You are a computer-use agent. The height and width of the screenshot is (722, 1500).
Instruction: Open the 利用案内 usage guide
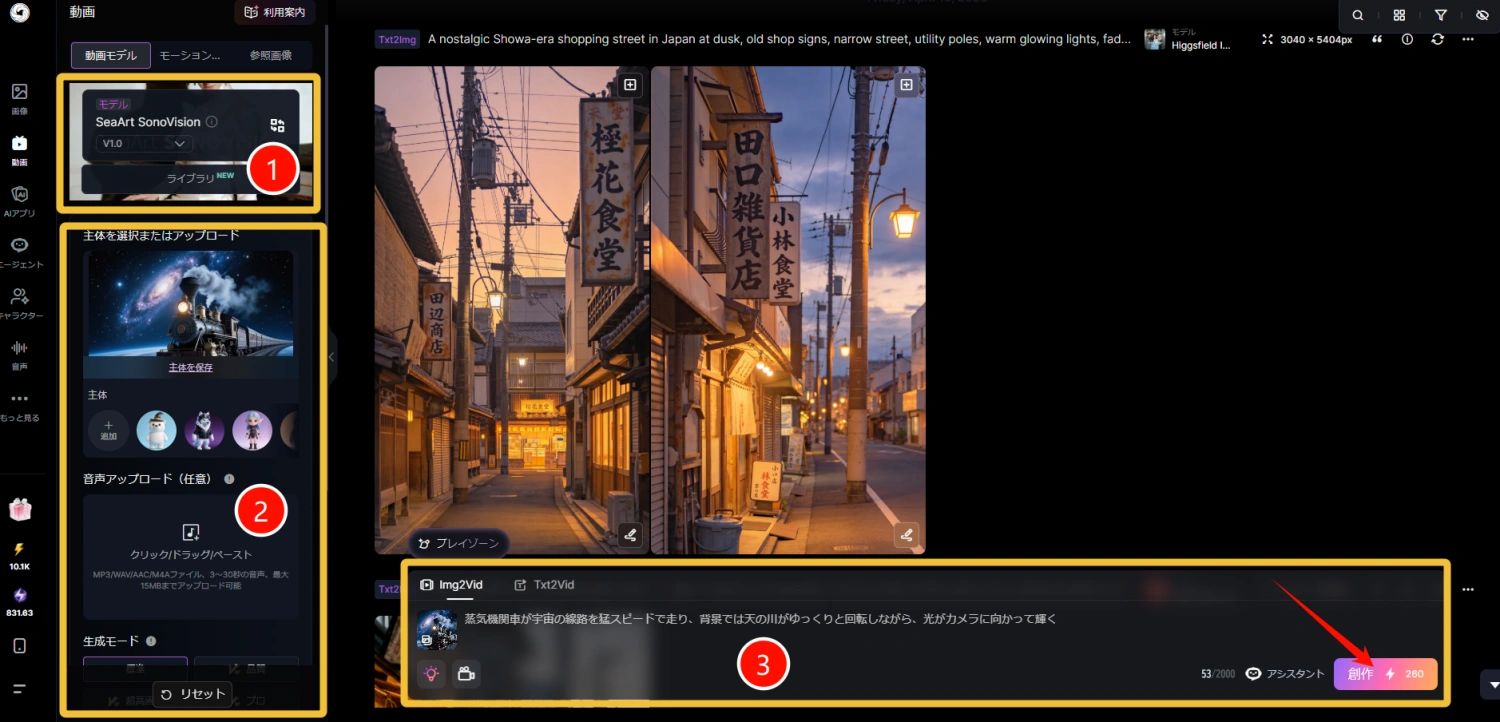click(x=276, y=13)
